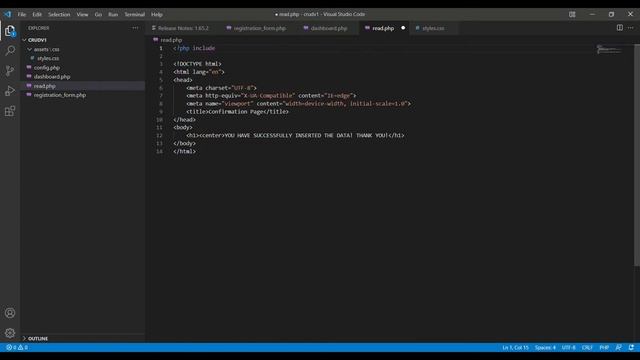Click Ln 1, Col 15 status item

click(x=515, y=348)
